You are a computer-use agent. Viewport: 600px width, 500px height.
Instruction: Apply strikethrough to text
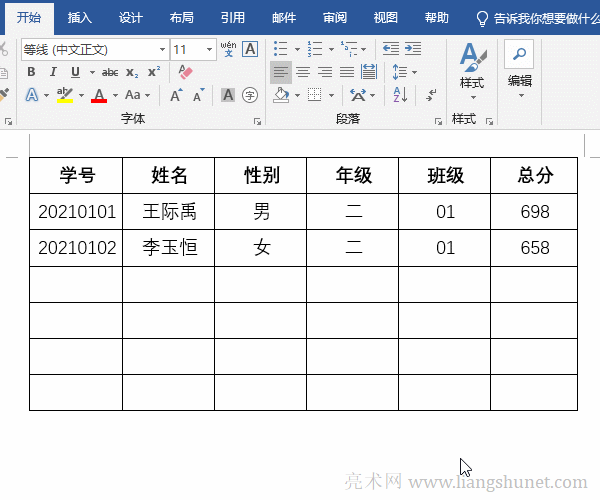click(110, 72)
